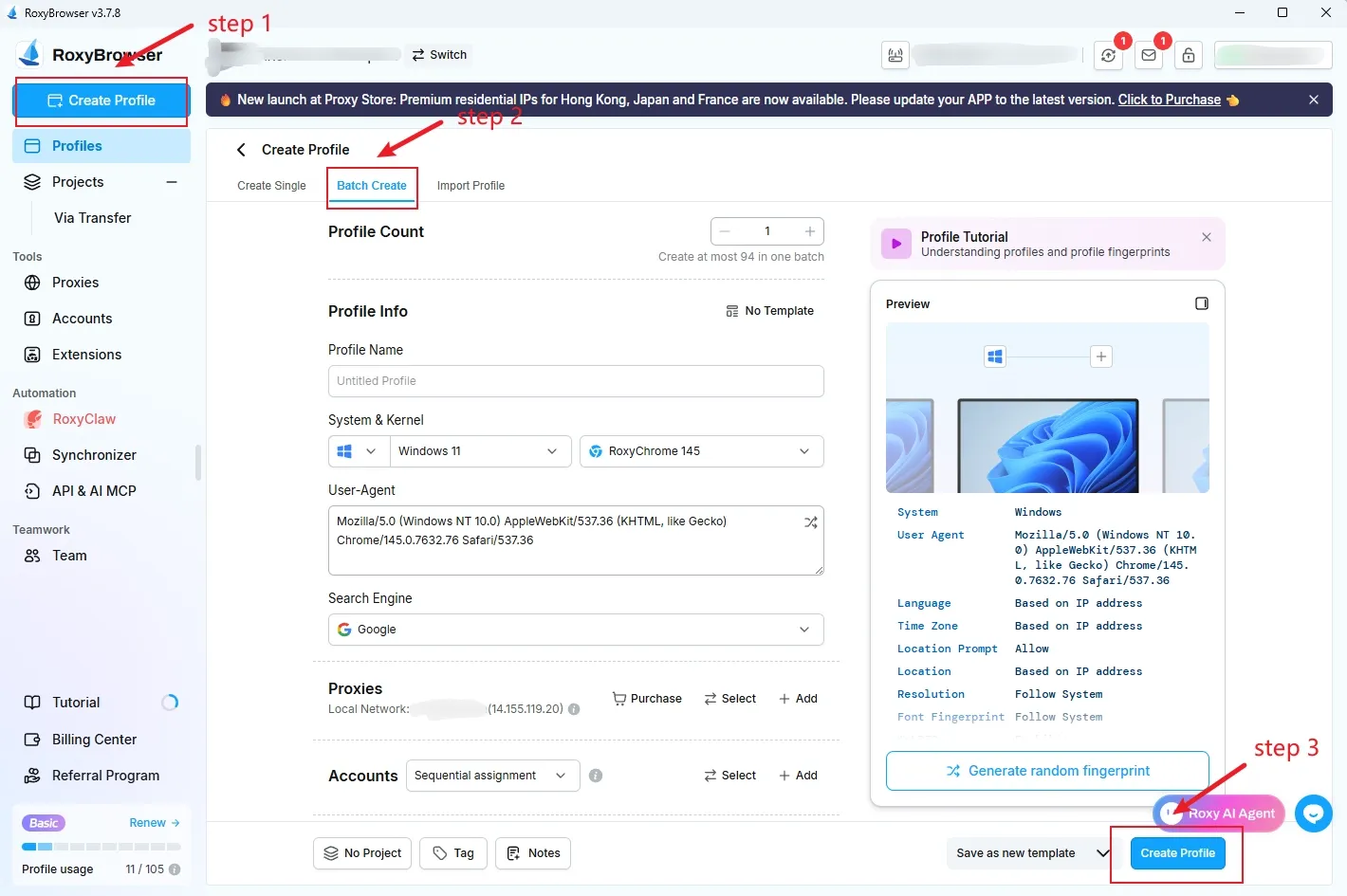Image resolution: width=1347 pixels, height=896 pixels.
Task: Open the notification mail icon with badge
Action: point(1149,55)
